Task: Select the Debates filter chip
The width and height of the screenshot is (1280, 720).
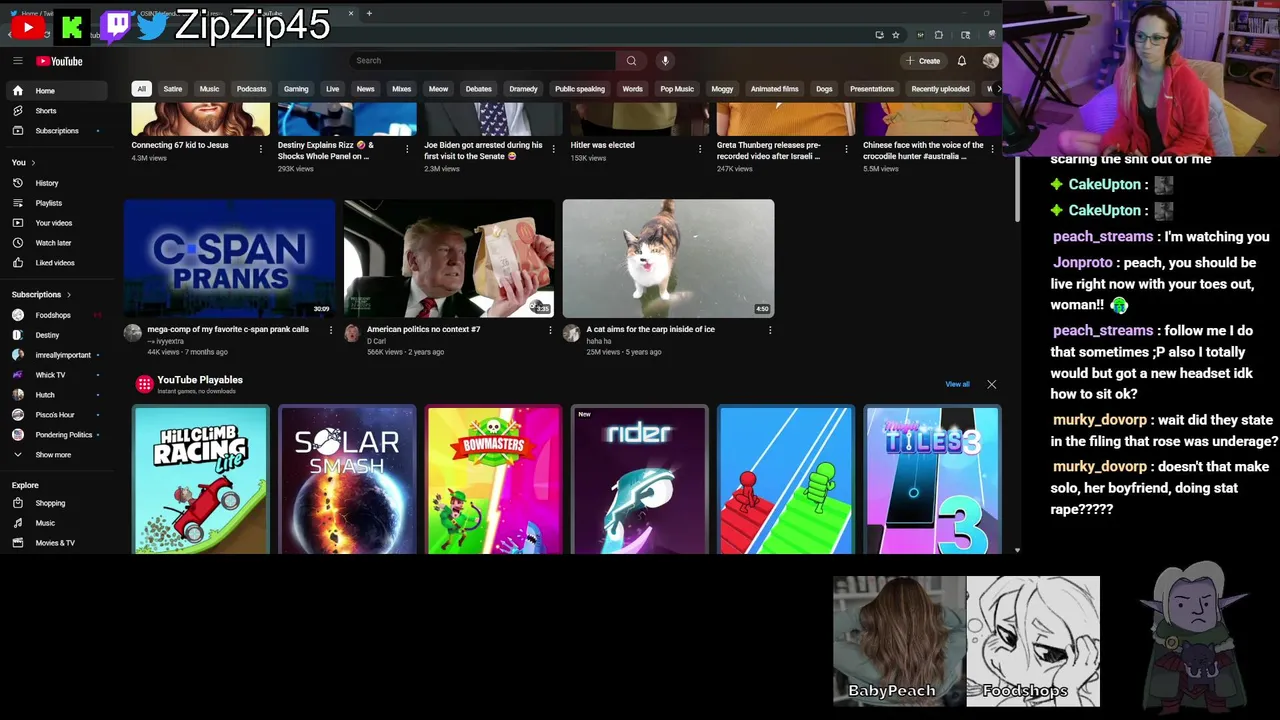Action: [x=478, y=89]
